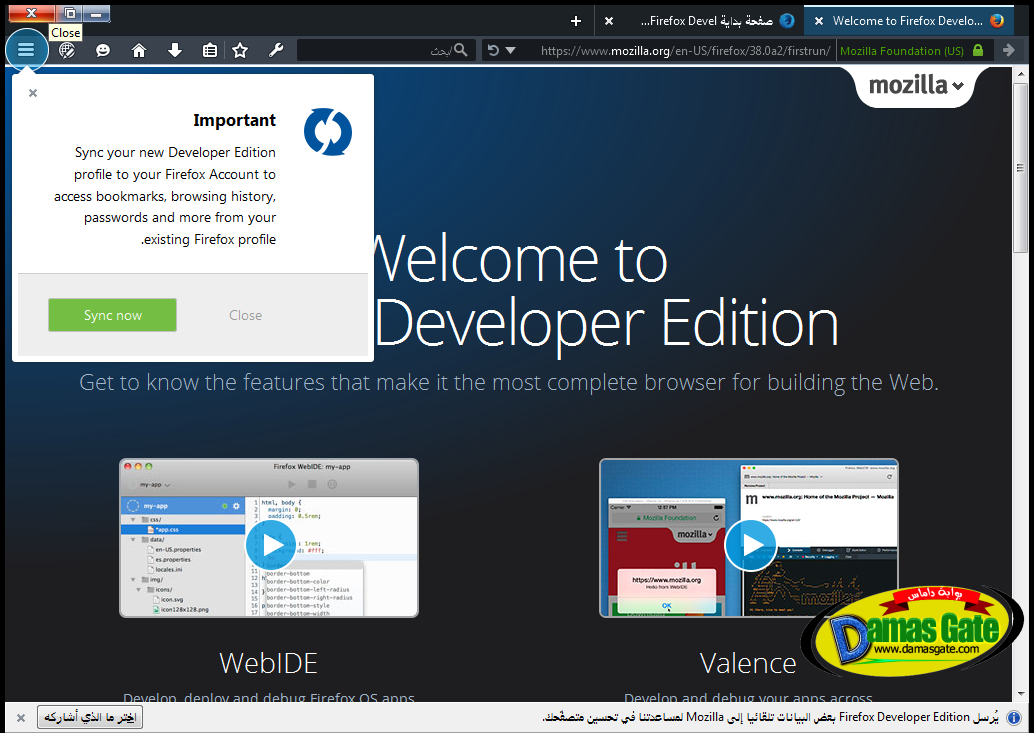Expand the mozilla dropdown tab
The image size is (1034, 733).
[x=915, y=85]
